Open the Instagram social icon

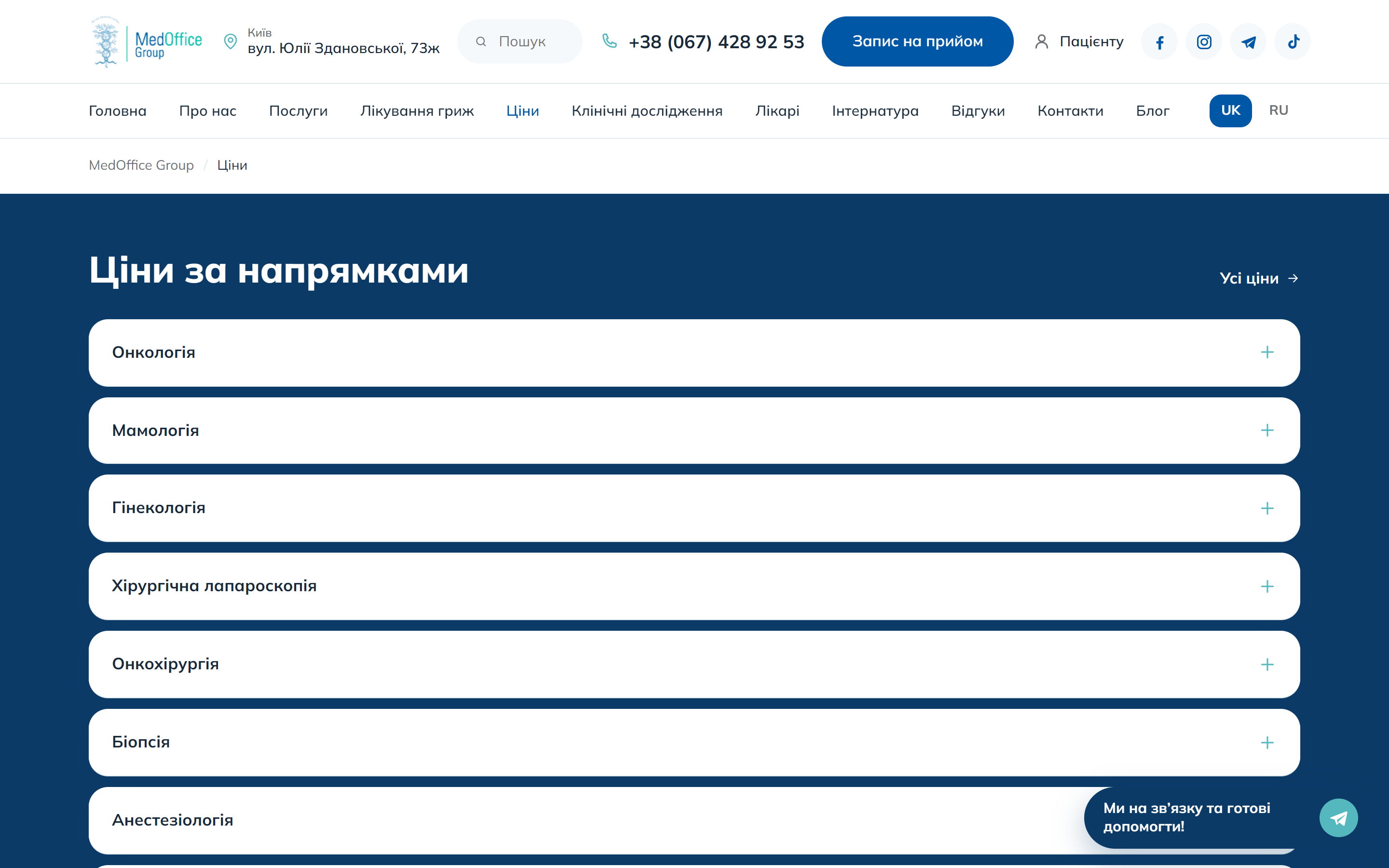pos(1204,42)
